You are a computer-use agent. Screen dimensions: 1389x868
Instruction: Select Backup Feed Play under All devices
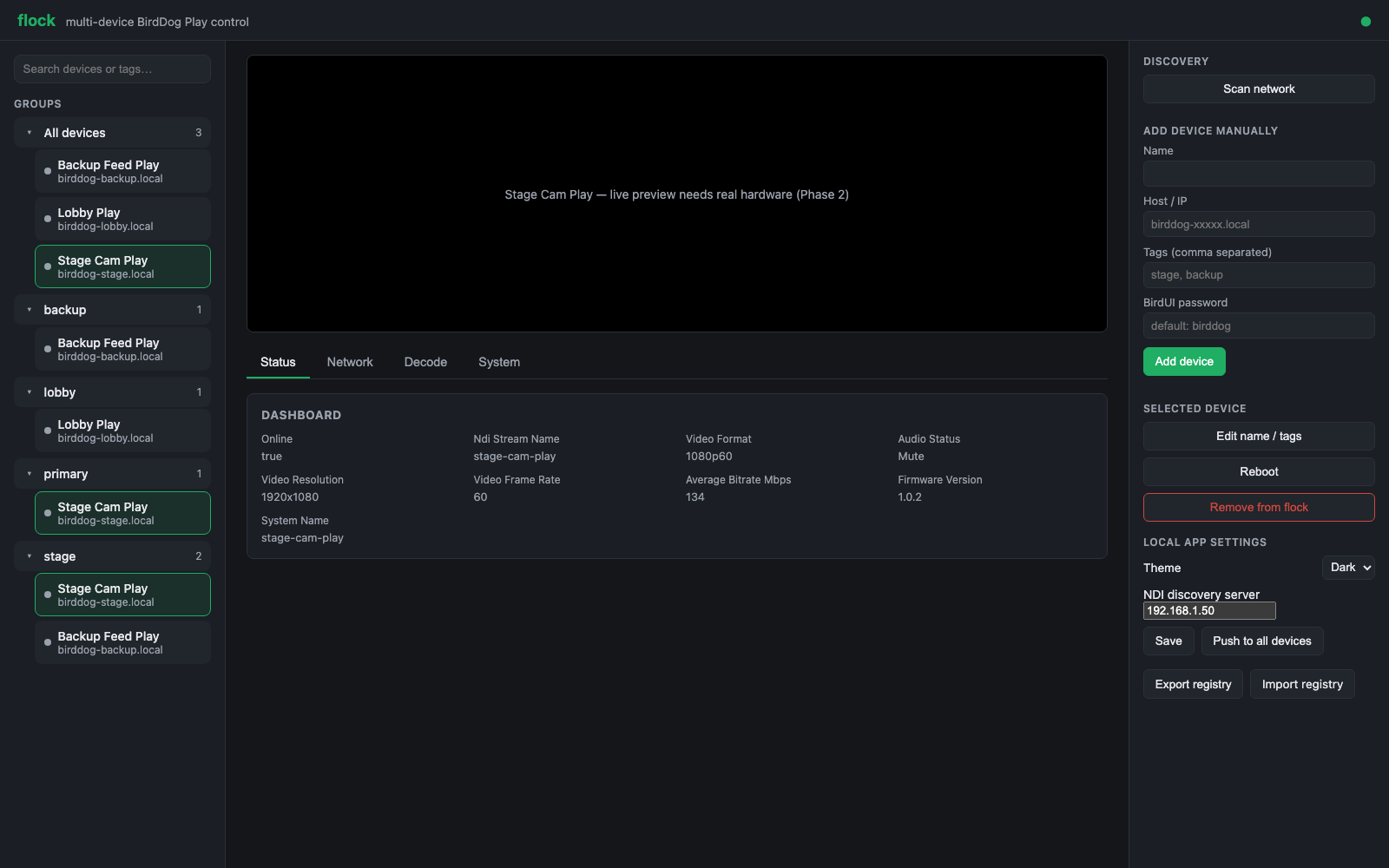tap(122, 171)
